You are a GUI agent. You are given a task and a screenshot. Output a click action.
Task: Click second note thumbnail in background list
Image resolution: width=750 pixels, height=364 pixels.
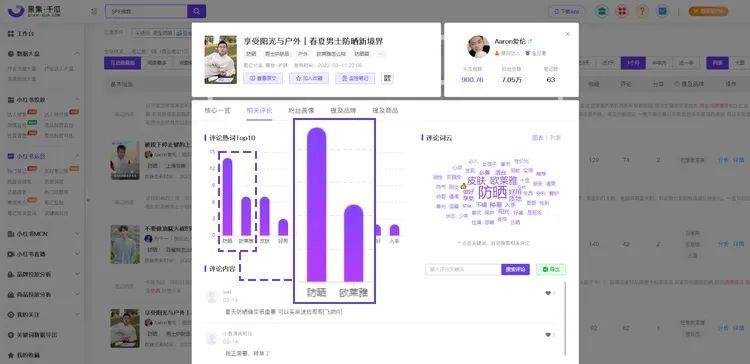(x=125, y=244)
